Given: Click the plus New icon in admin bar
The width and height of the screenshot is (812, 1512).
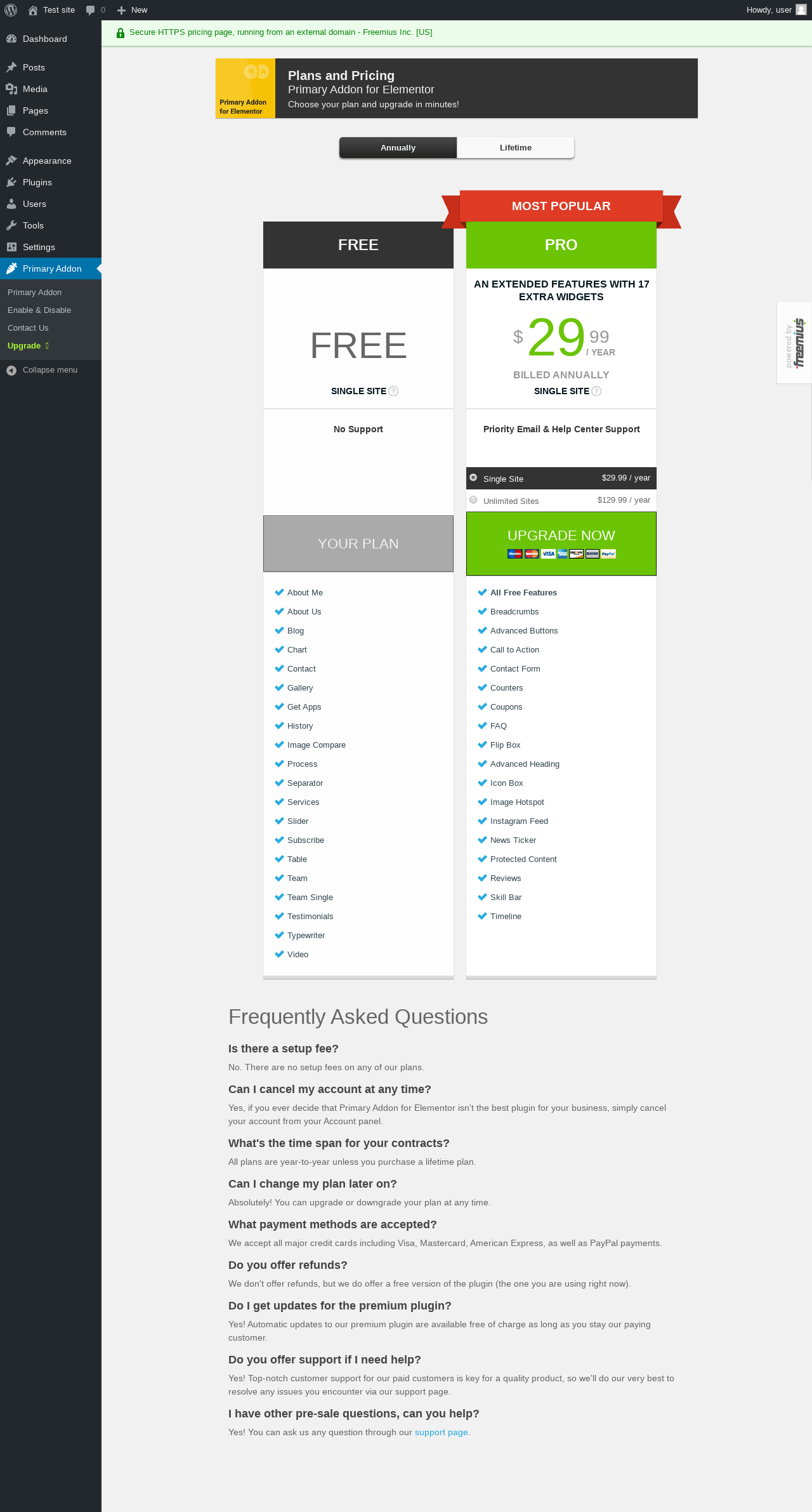Looking at the screenshot, I should [121, 10].
